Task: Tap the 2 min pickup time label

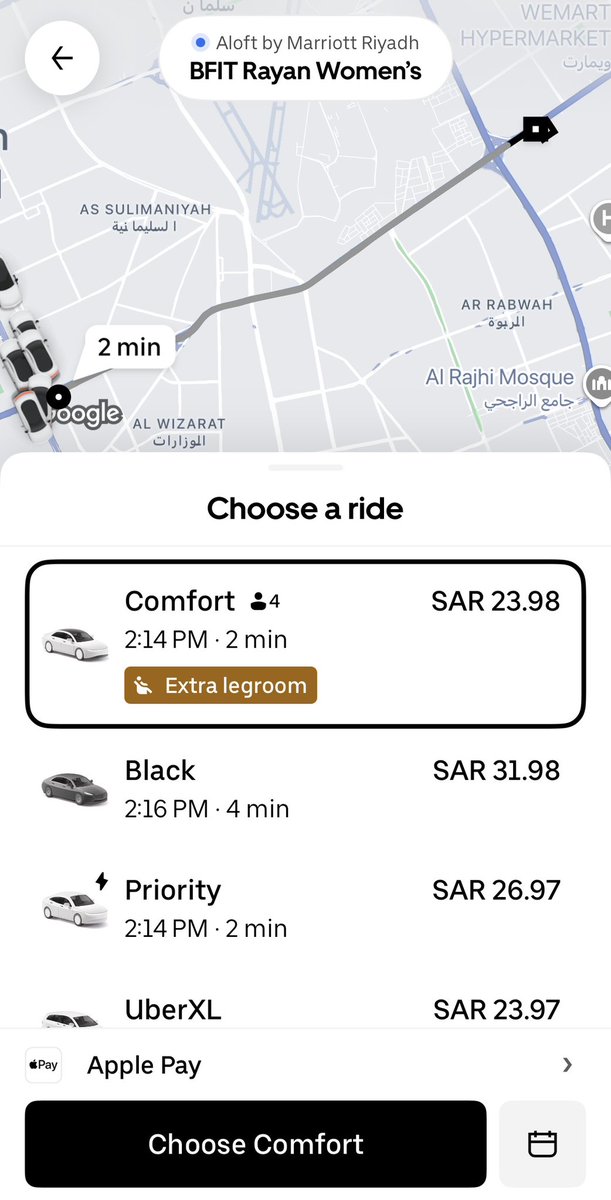Action: point(129,347)
